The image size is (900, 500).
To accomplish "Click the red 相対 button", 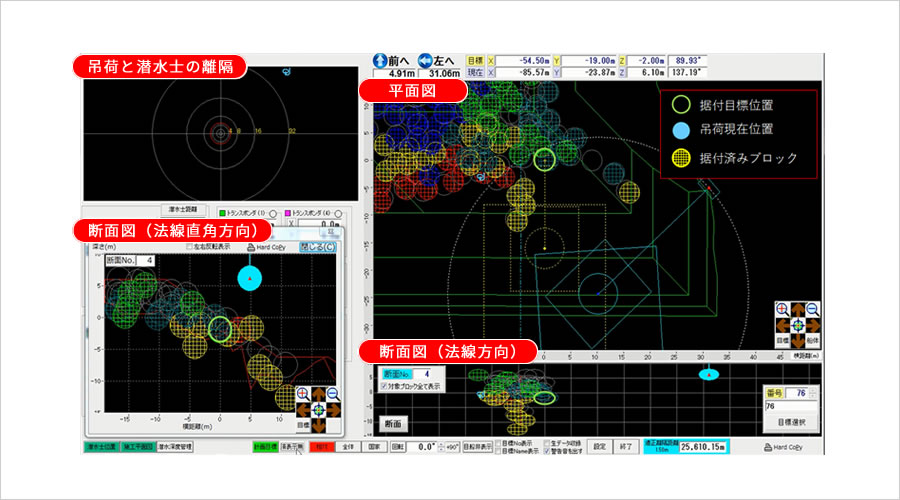I will coord(321,447).
